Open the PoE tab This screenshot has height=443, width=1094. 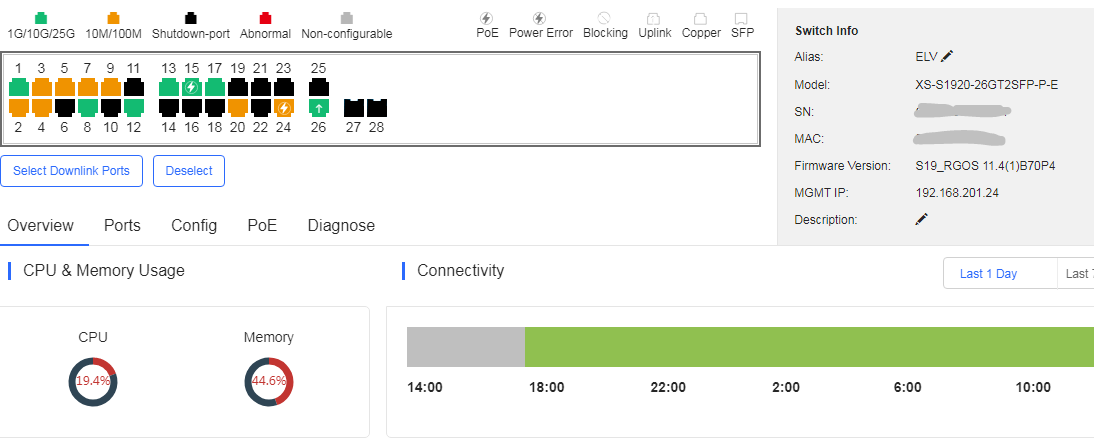[262, 225]
